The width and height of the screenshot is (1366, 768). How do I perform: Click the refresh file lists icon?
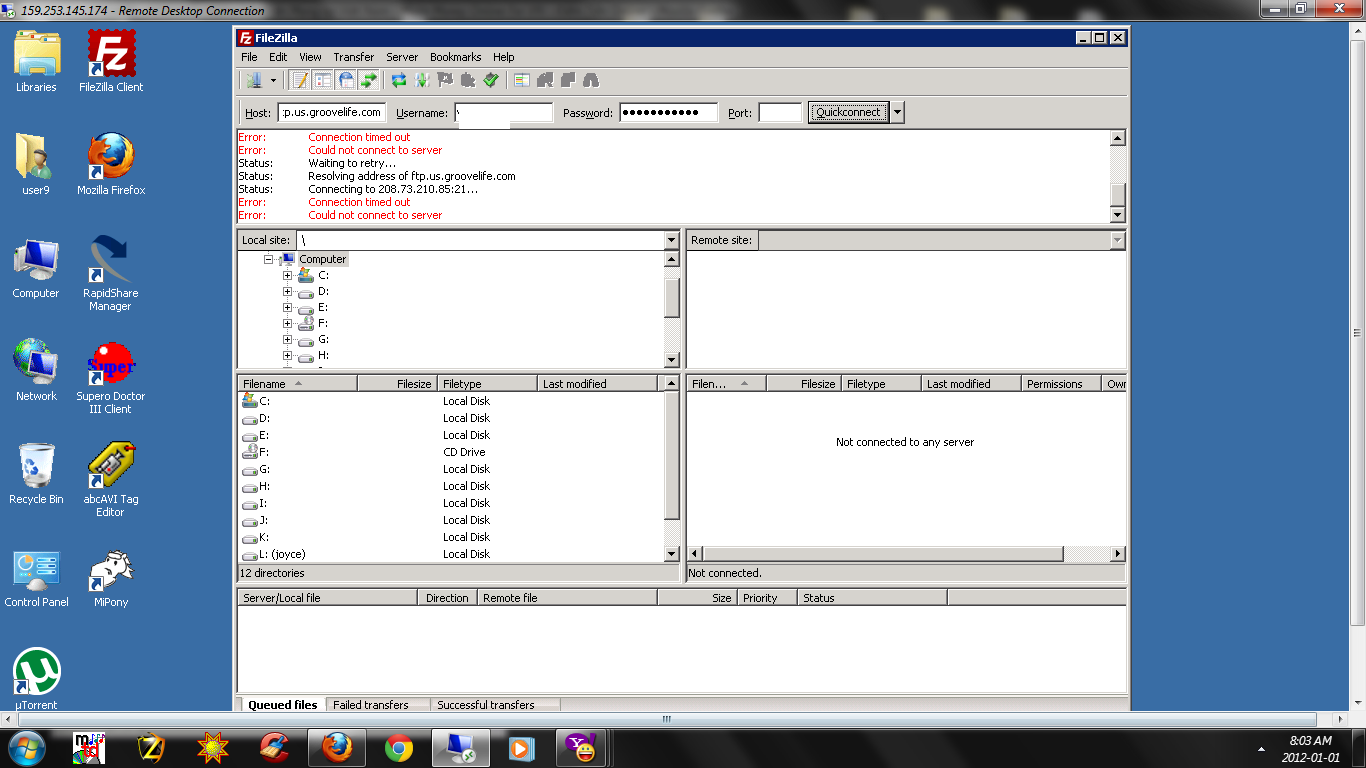(x=399, y=80)
